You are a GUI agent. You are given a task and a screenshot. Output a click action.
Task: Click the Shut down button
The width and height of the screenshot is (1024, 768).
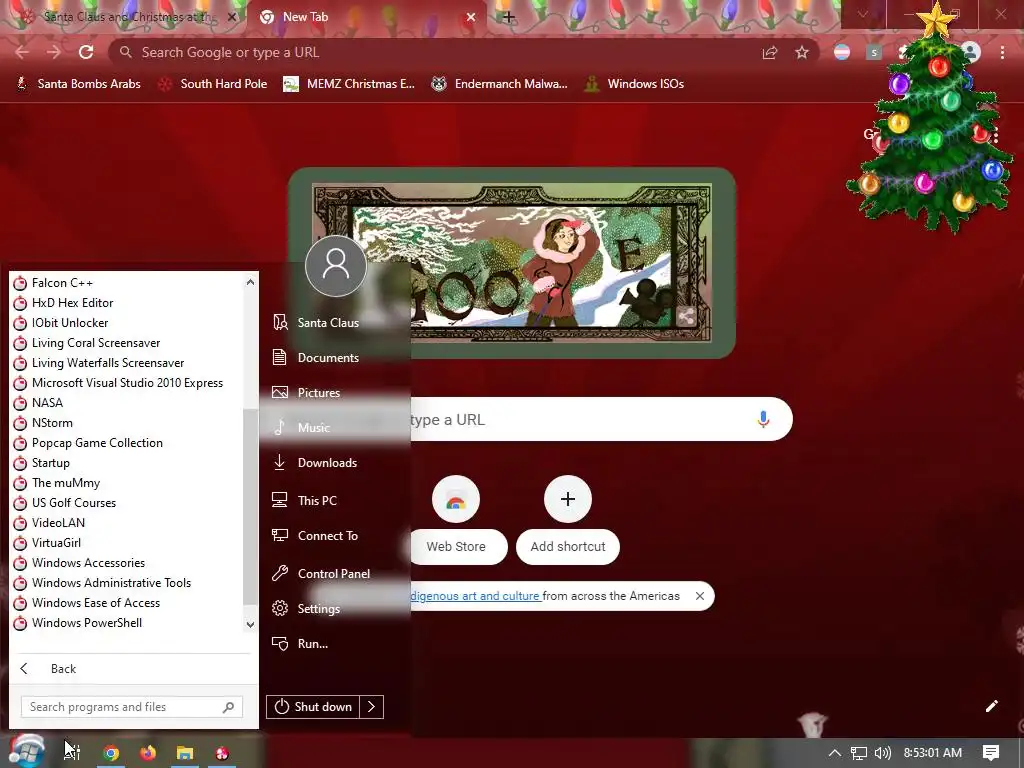[313, 707]
